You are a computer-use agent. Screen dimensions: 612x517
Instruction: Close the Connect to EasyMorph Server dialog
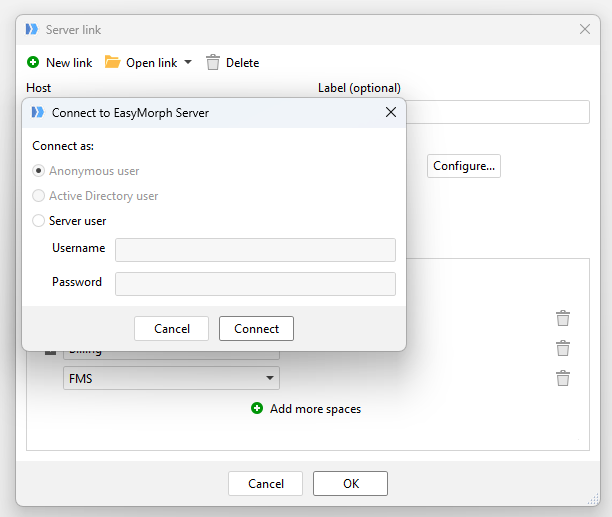(x=391, y=112)
